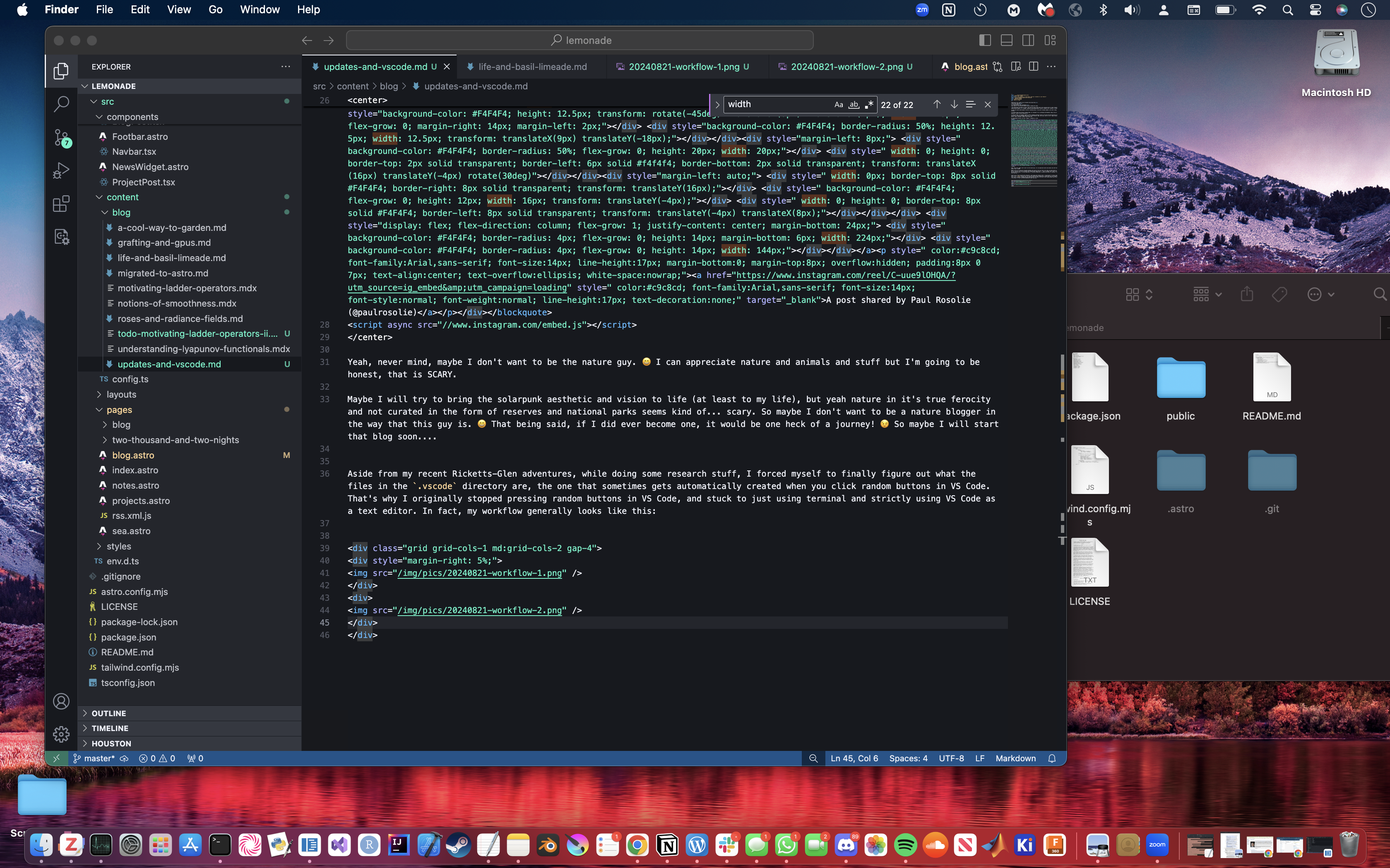The height and width of the screenshot is (868, 1390).
Task: Open the Source Control view
Action: (61, 137)
